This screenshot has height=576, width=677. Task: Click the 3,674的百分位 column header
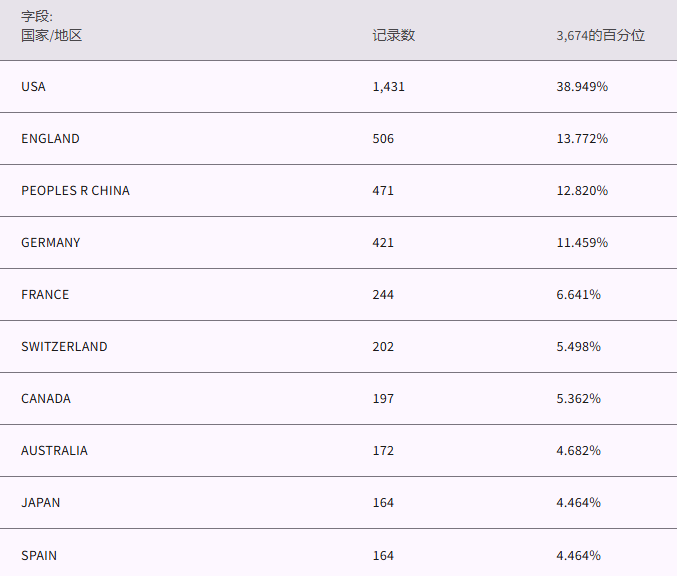click(600, 35)
